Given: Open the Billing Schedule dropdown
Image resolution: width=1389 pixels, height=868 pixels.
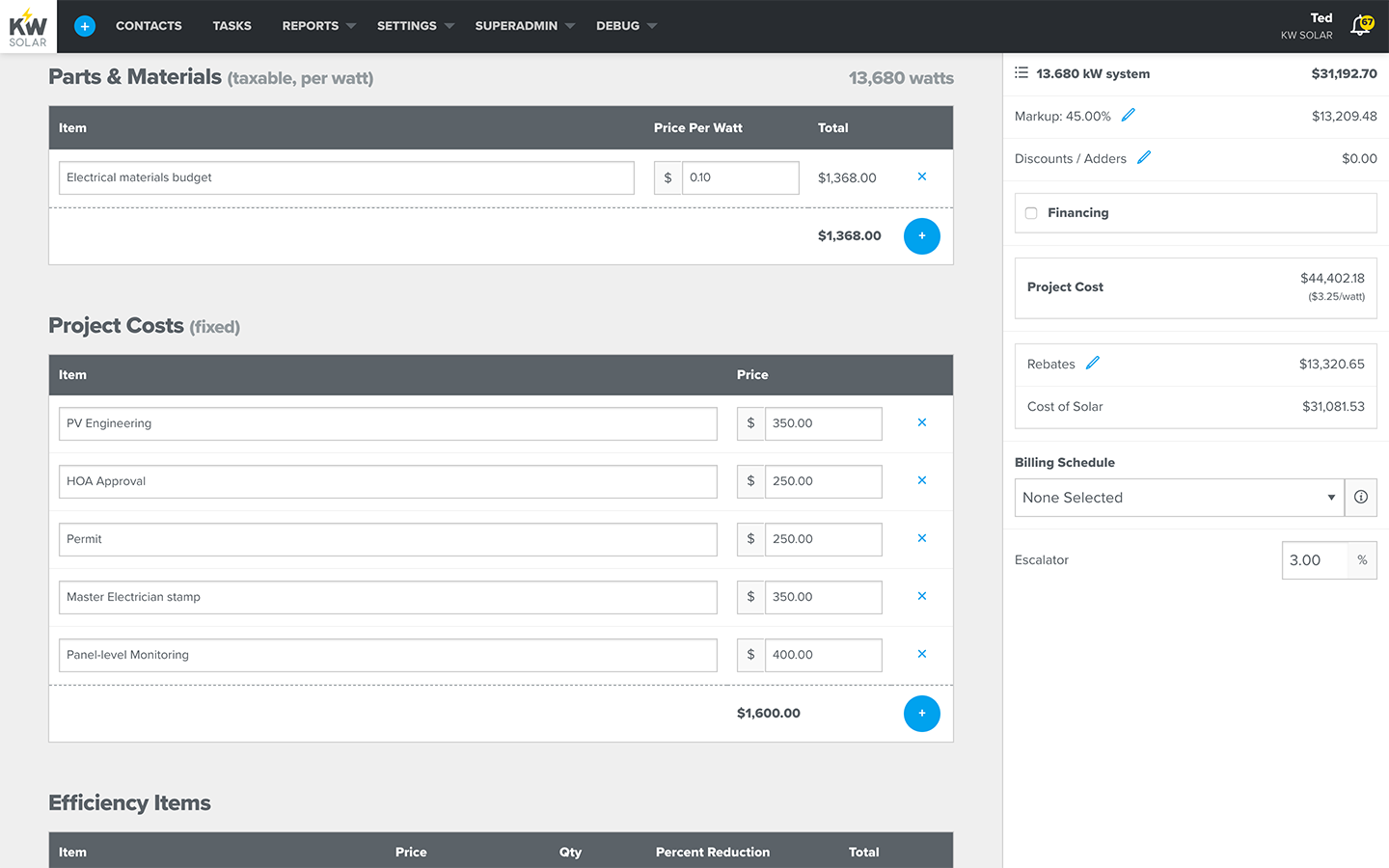Looking at the screenshot, I should click(1178, 498).
